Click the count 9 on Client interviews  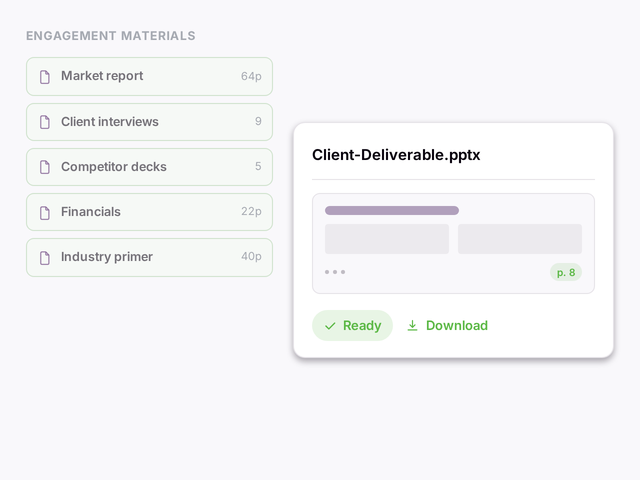(258, 121)
